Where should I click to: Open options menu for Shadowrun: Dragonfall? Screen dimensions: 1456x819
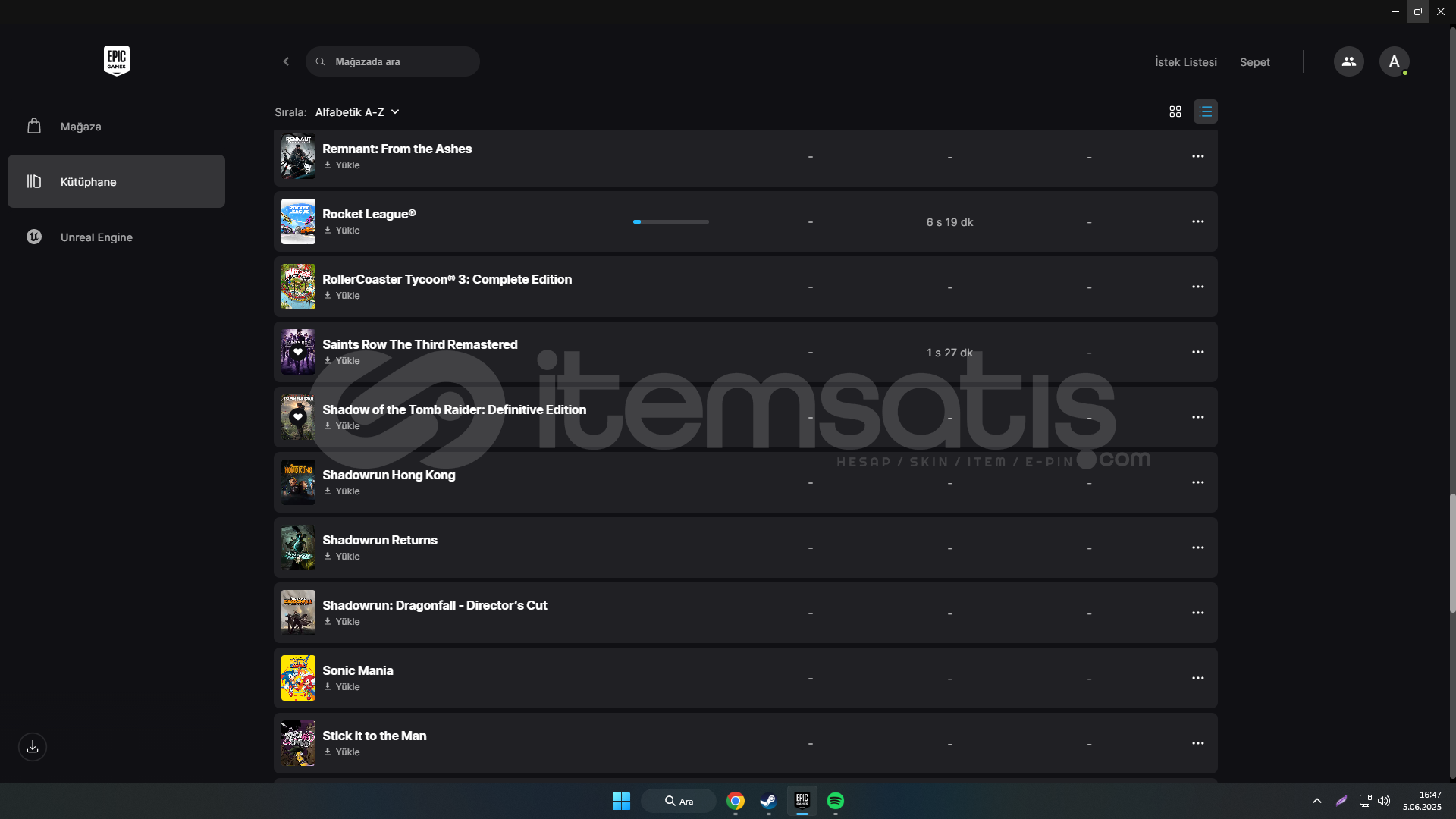(x=1197, y=613)
